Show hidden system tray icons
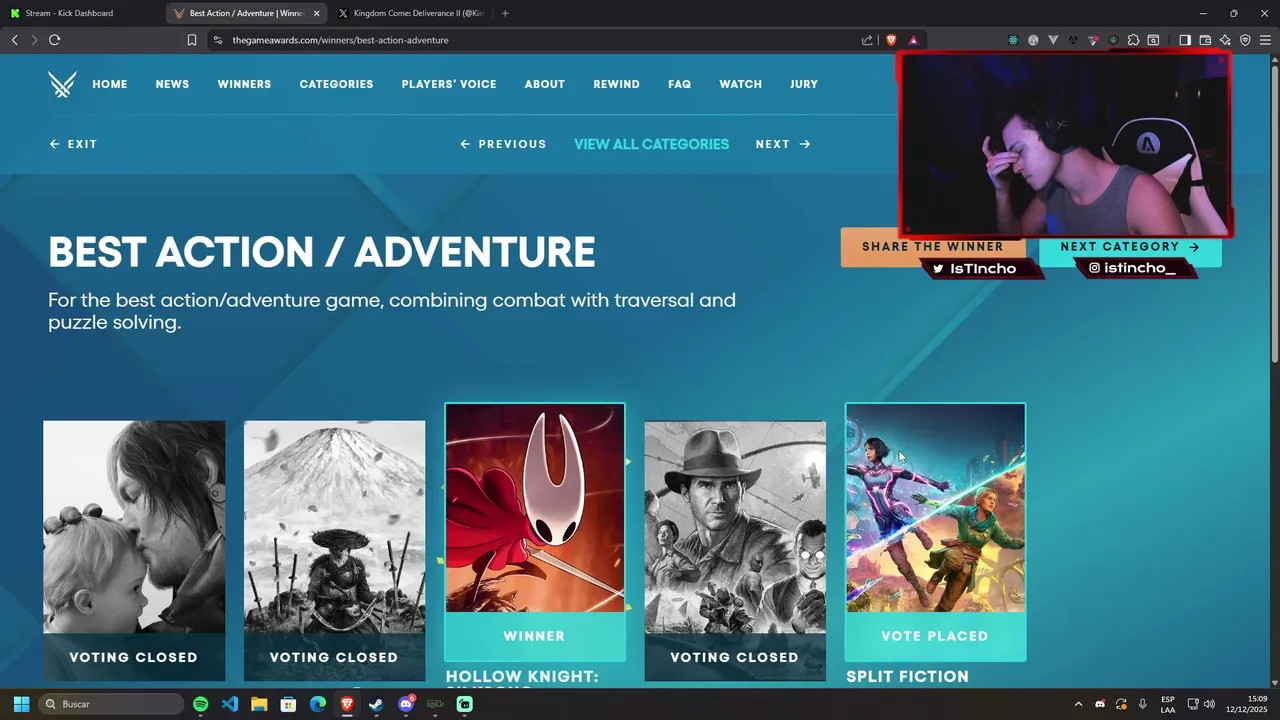The width and height of the screenshot is (1280, 720). click(1078, 704)
